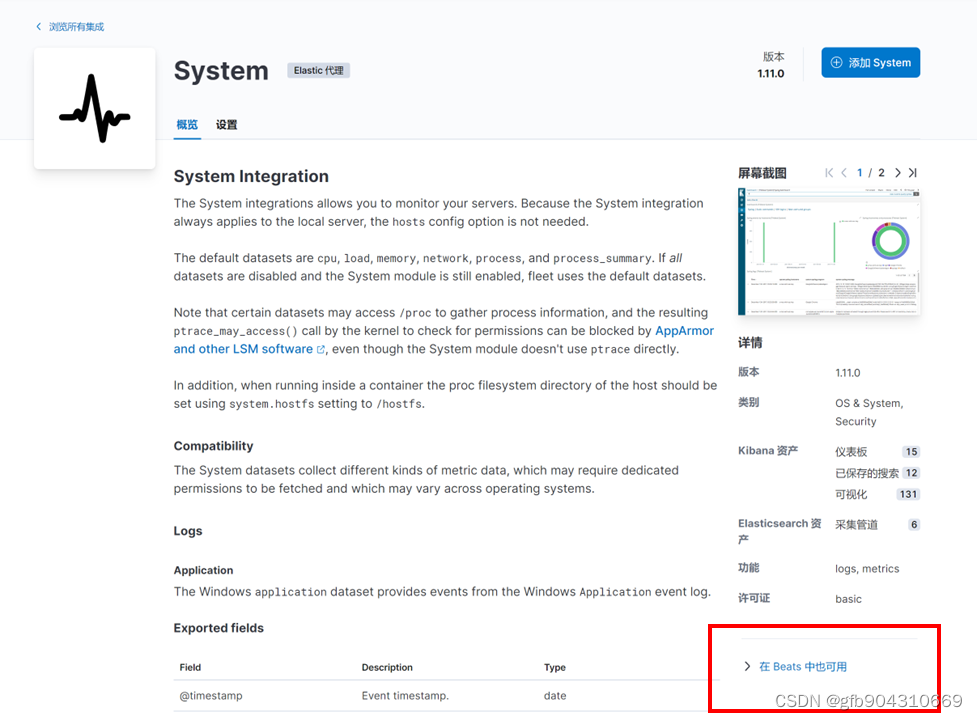Viewport: 977px width, 720px height.
Task: Go back via 浏览所有集成 link
Action: (x=70, y=27)
